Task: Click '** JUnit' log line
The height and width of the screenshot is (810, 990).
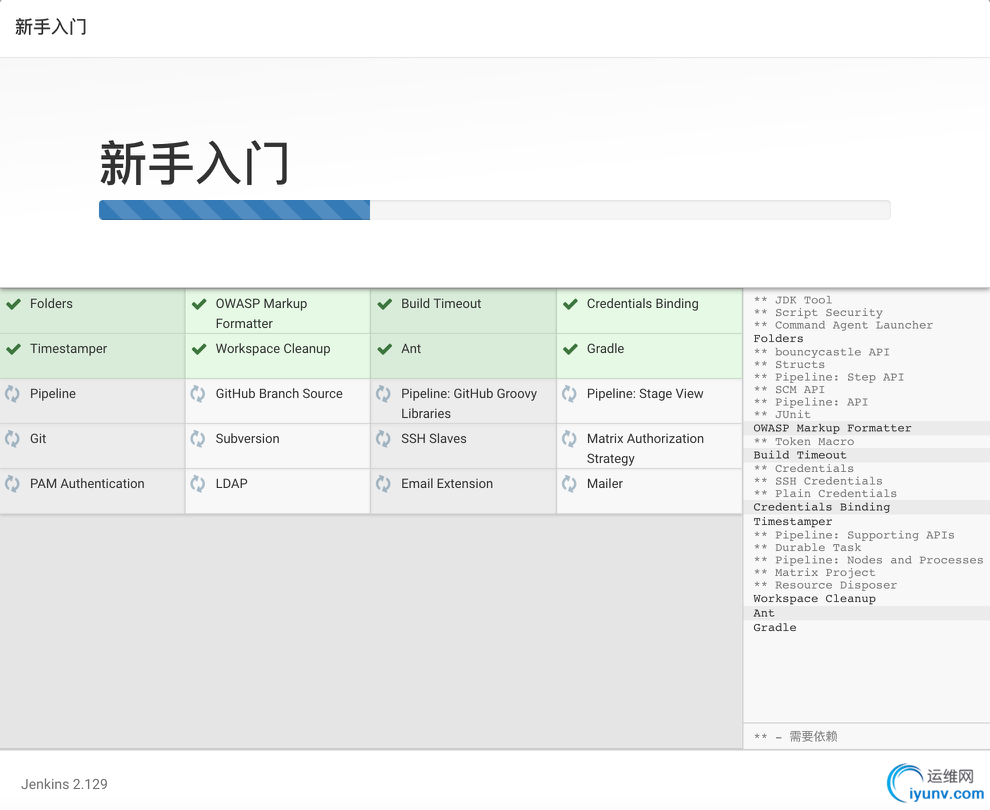Action: pos(782,415)
